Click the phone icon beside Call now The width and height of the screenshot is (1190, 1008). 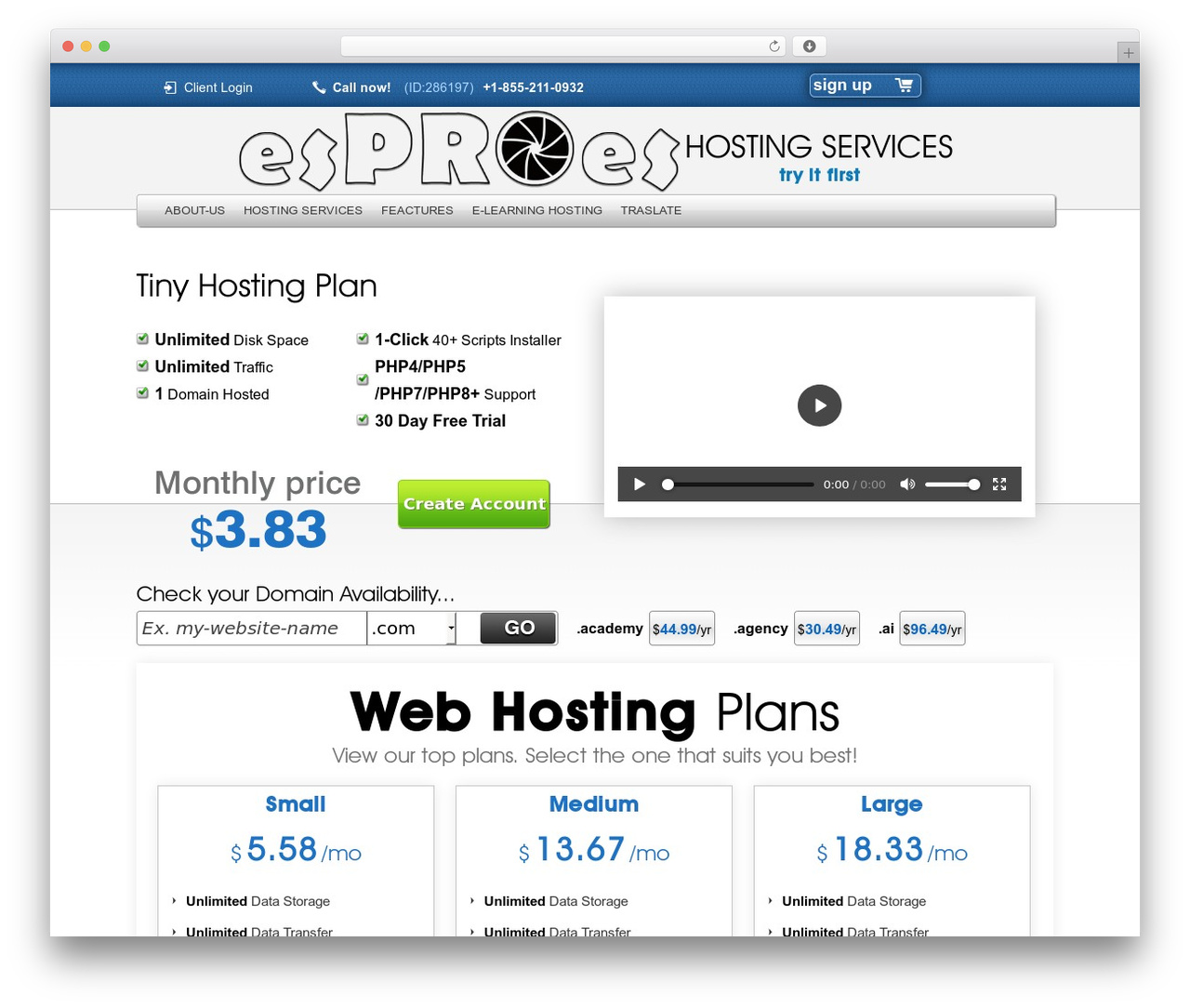(x=319, y=87)
